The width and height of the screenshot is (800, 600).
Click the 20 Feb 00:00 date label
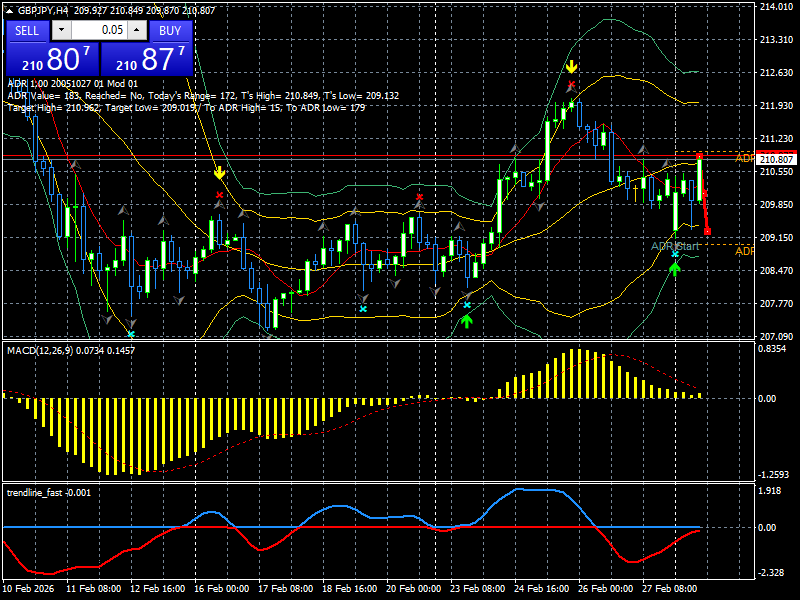414,588
